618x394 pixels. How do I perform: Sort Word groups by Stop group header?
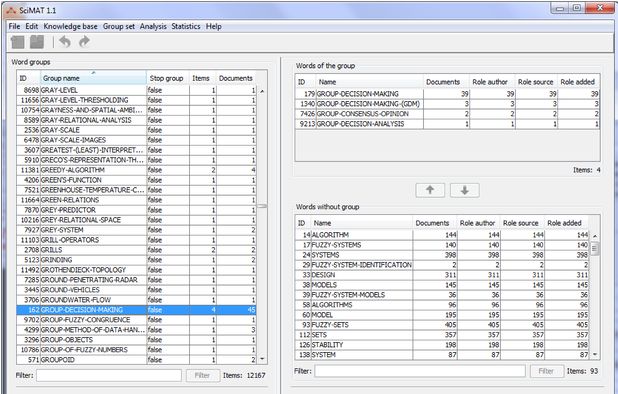tap(168, 78)
